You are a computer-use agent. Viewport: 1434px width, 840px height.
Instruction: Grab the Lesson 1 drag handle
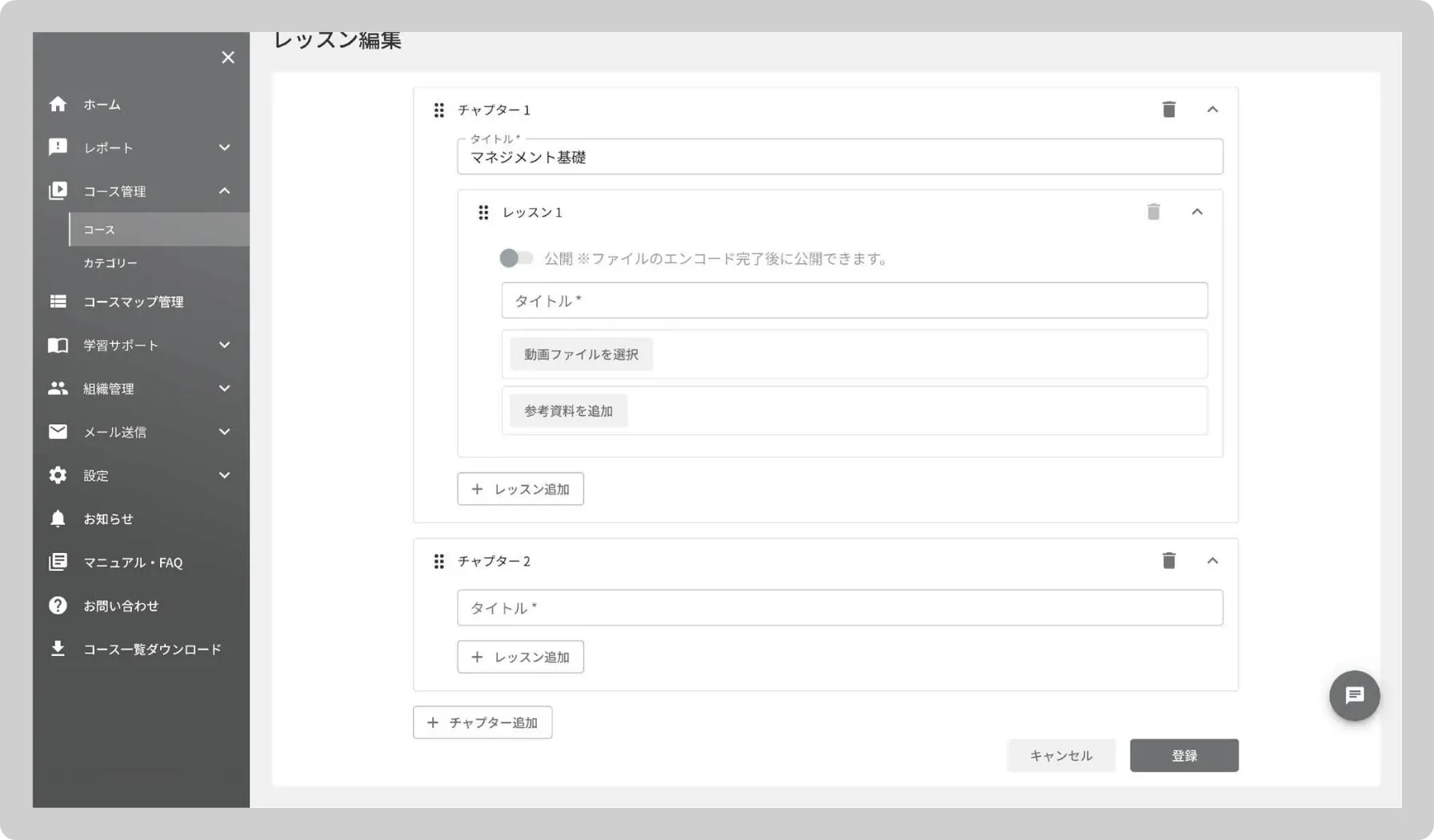point(483,213)
